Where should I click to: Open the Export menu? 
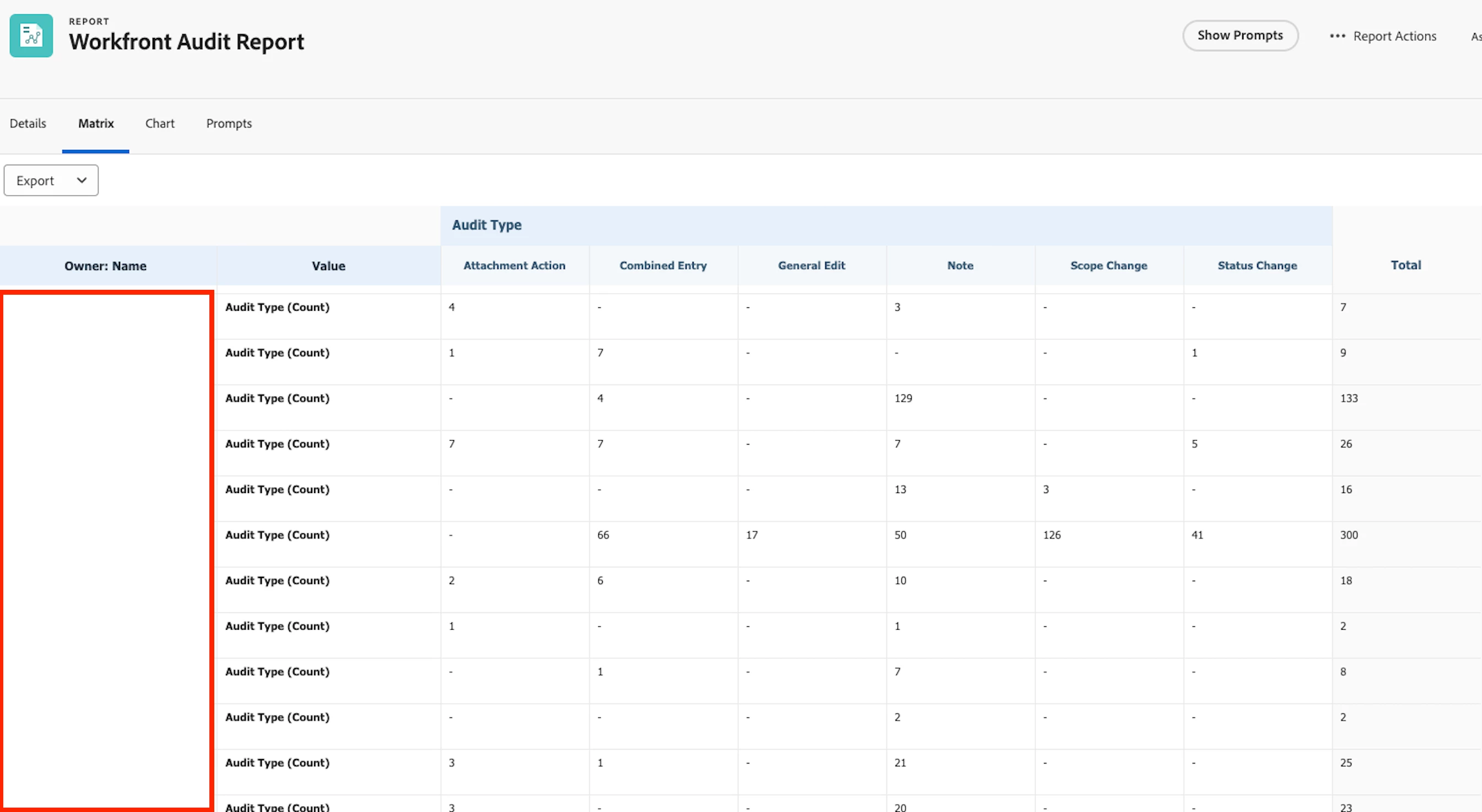point(51,181)
